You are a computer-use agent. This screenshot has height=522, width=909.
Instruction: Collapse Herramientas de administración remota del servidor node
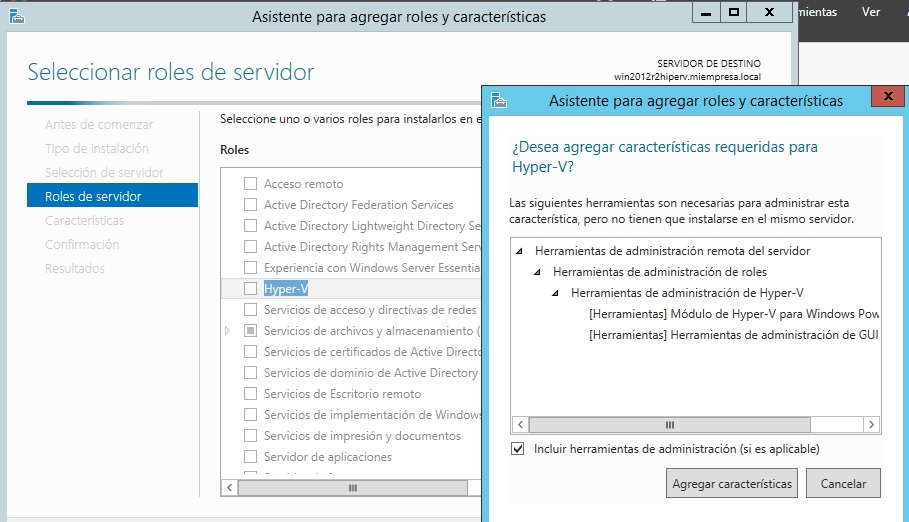coord(520,251)
